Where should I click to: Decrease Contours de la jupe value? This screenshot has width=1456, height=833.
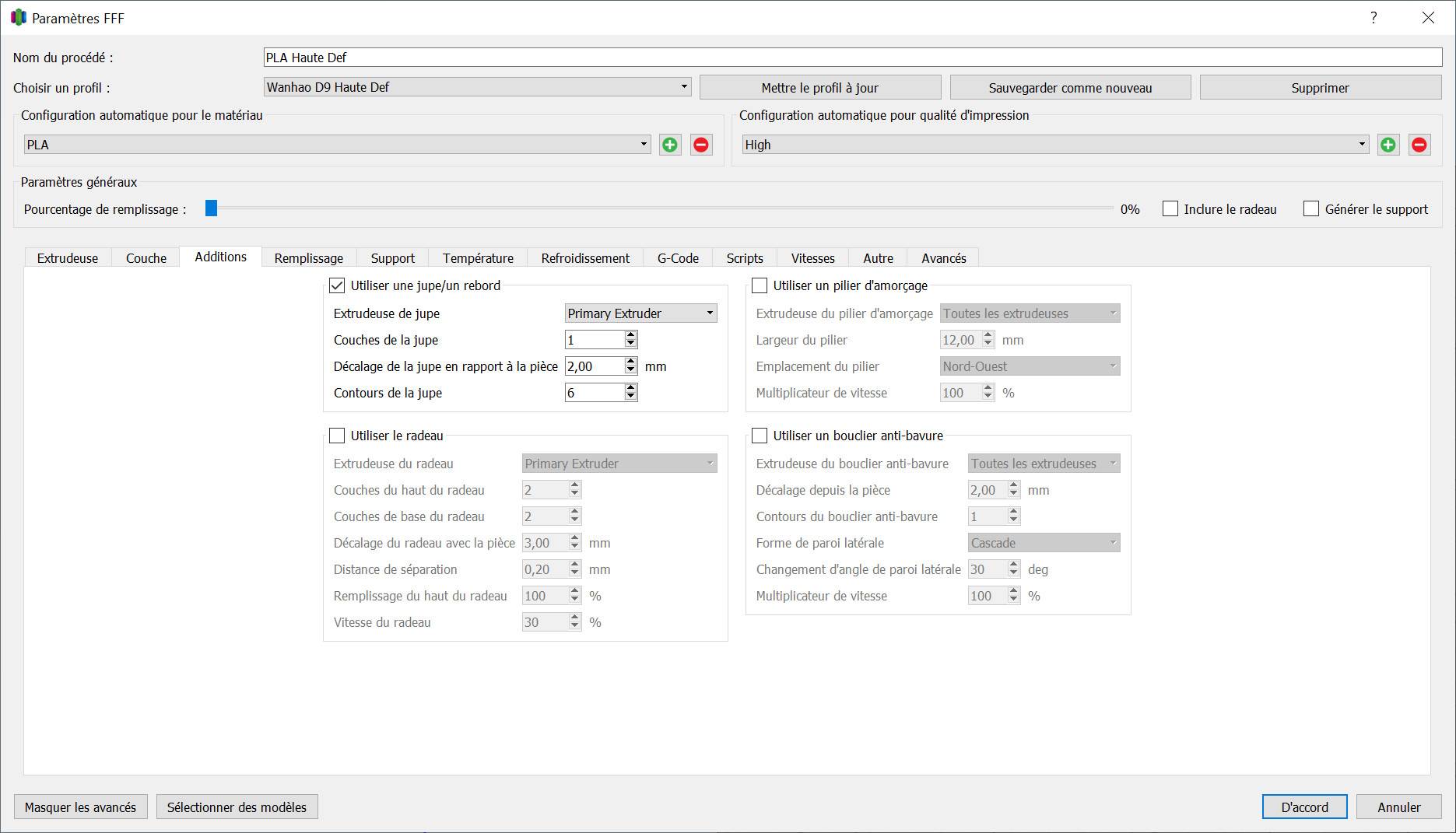pyautogui.click(x=631, y=397)
